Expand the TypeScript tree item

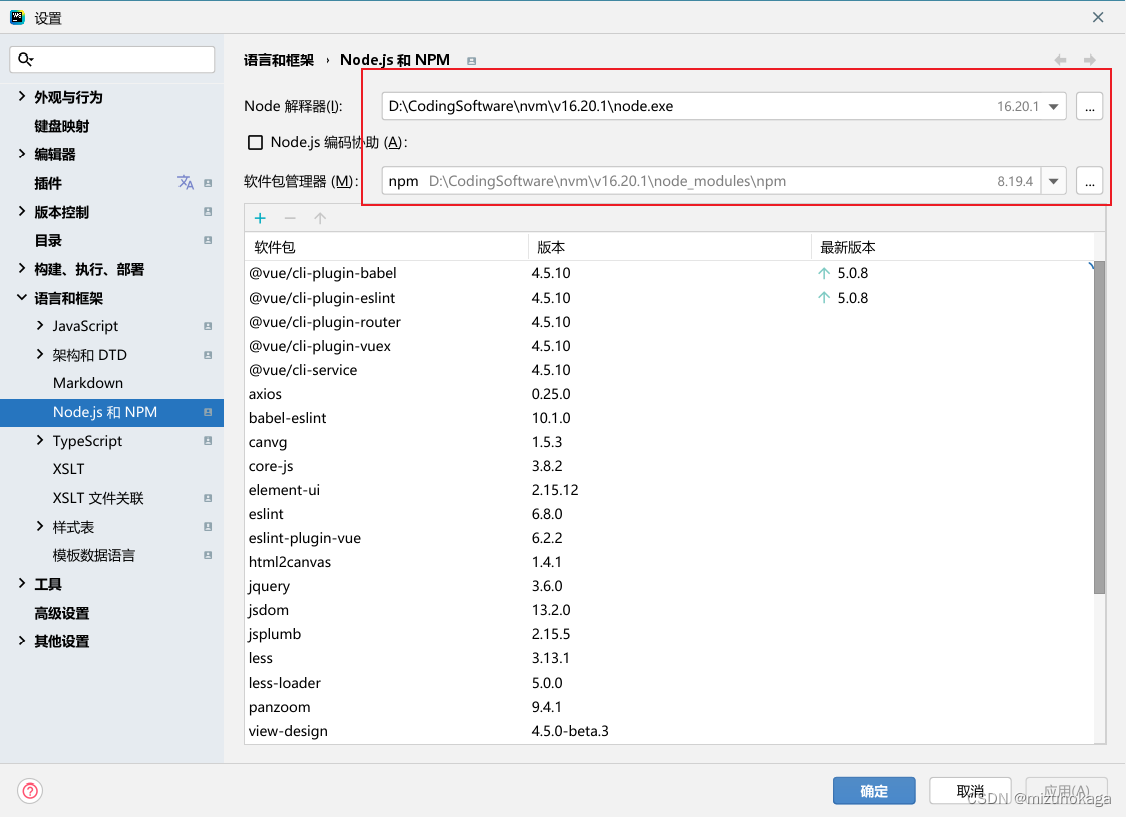coord(40,440)
